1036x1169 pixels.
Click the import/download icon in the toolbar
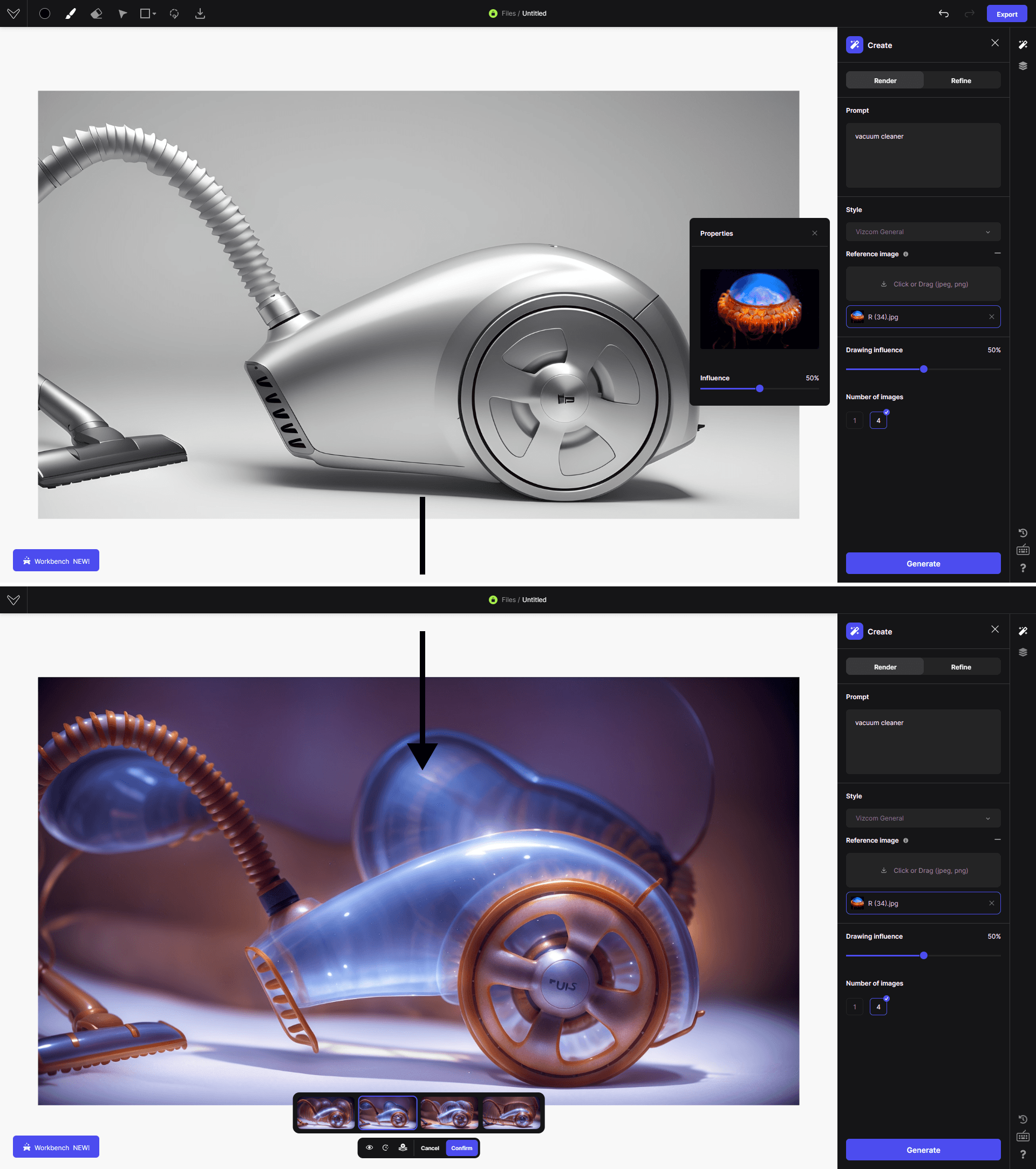pos(200,13)
